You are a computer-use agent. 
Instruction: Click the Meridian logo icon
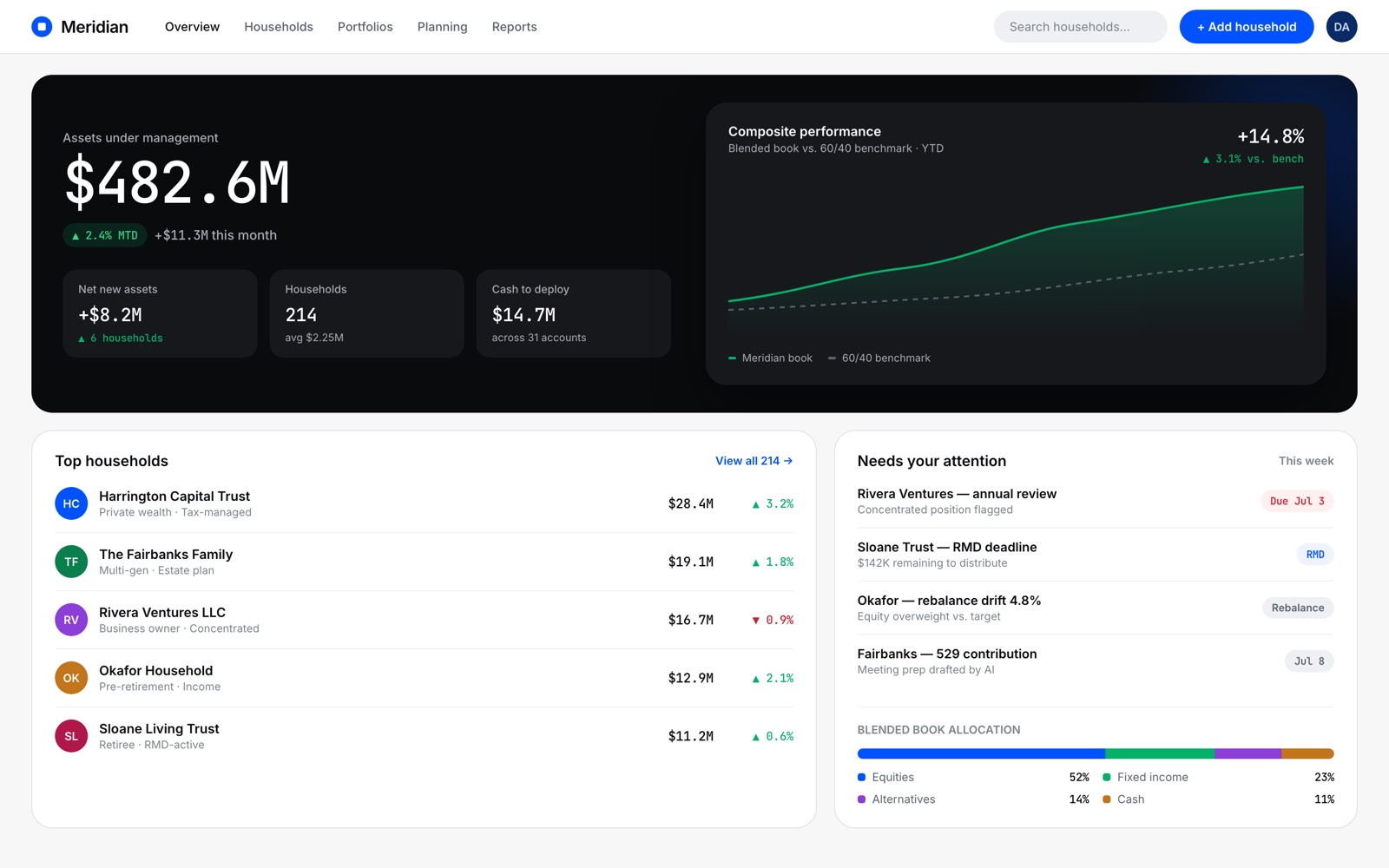pyautogui.click(x=42, y=27)
